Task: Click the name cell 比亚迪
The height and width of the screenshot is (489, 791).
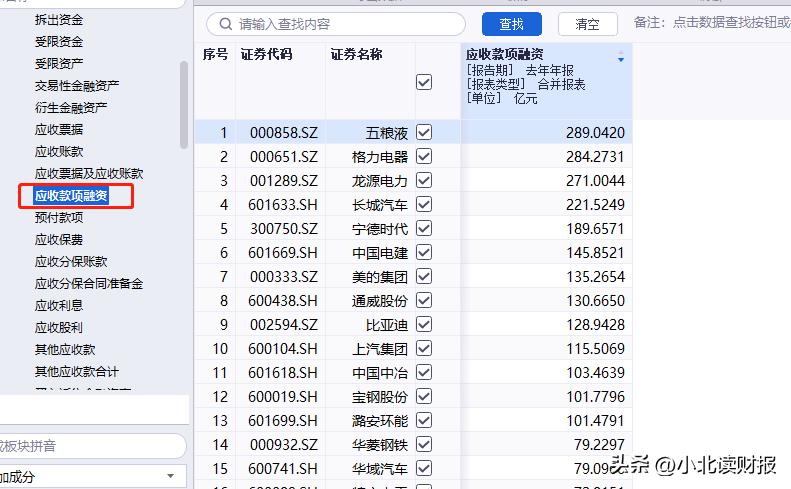Action: coord(386,325)
